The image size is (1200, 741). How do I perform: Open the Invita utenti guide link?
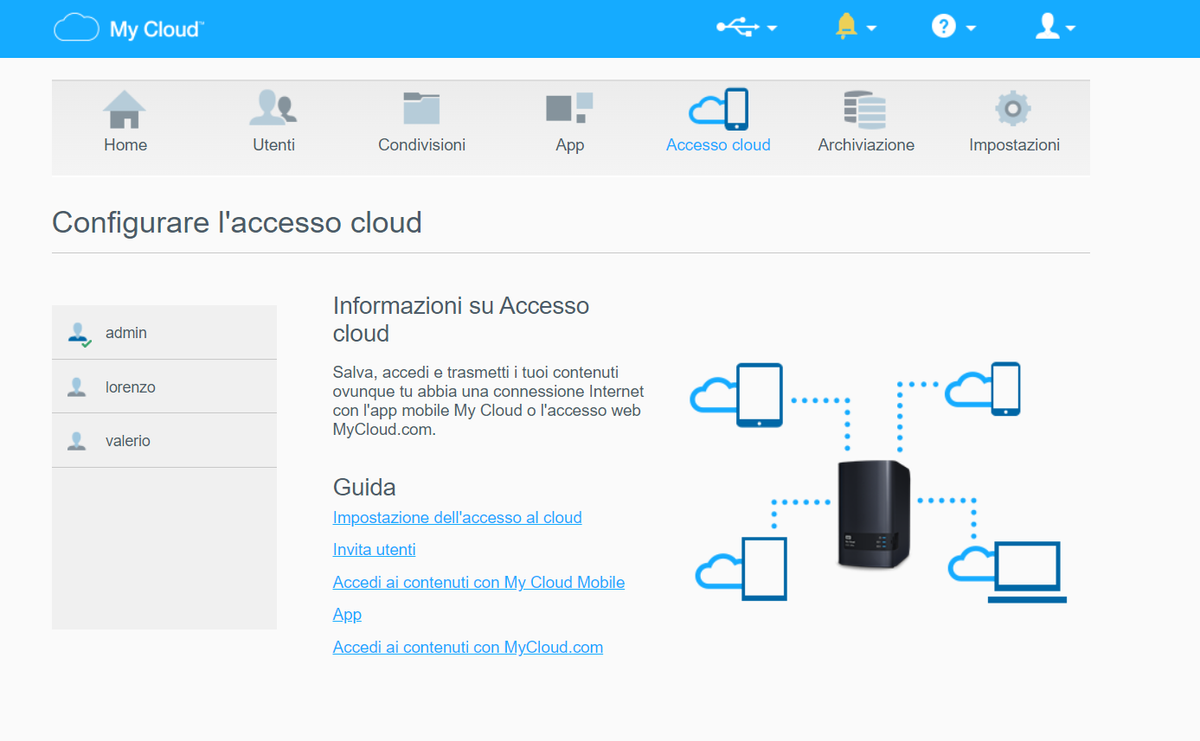(x=374, y=549)
